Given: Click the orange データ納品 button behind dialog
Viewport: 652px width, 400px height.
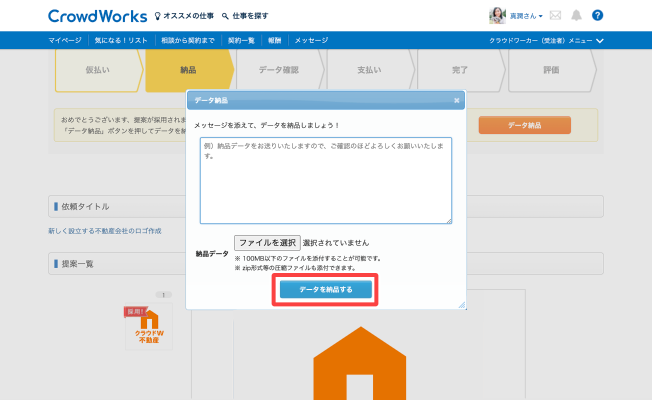Looking at the screenshot, I should pos(524,125).
